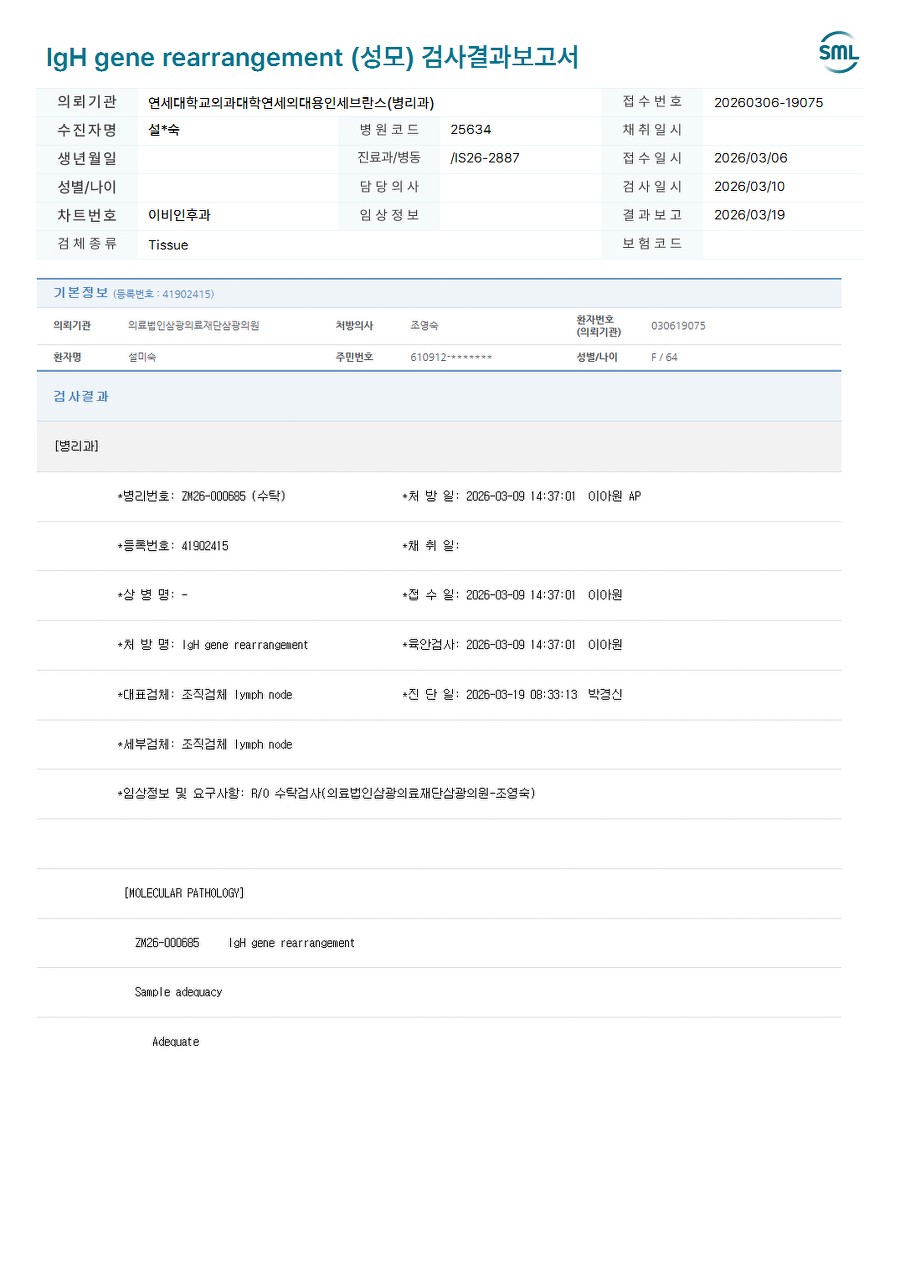Select the 접수일시 date 2026/03/06

tap(751, 158)
